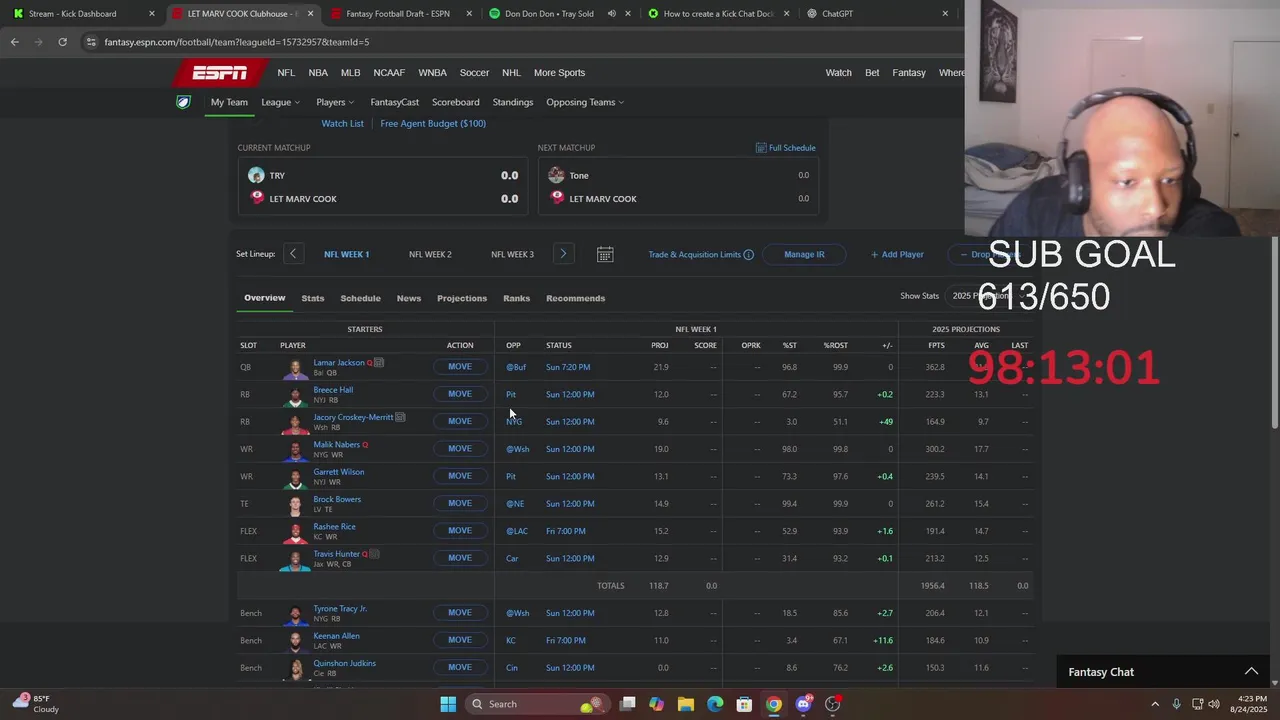
Task: Go to next lineup week arrow
Action: [x=563, y=254]
